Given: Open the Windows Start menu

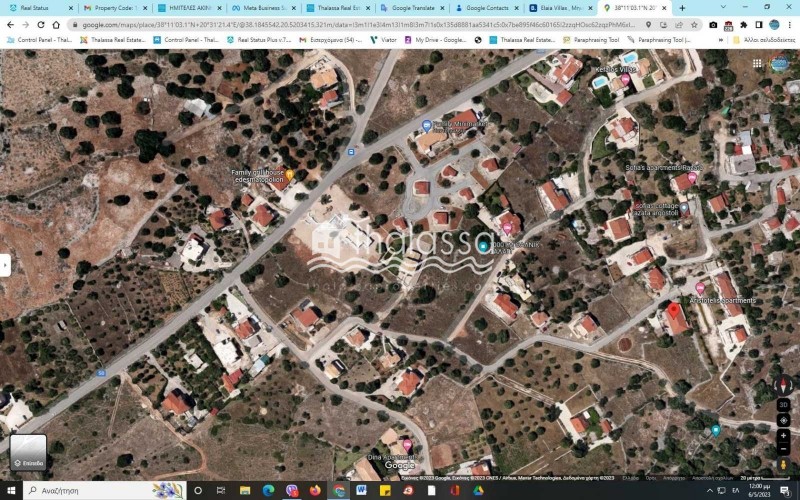Looking at the screenshot, I should coord(10,491).
